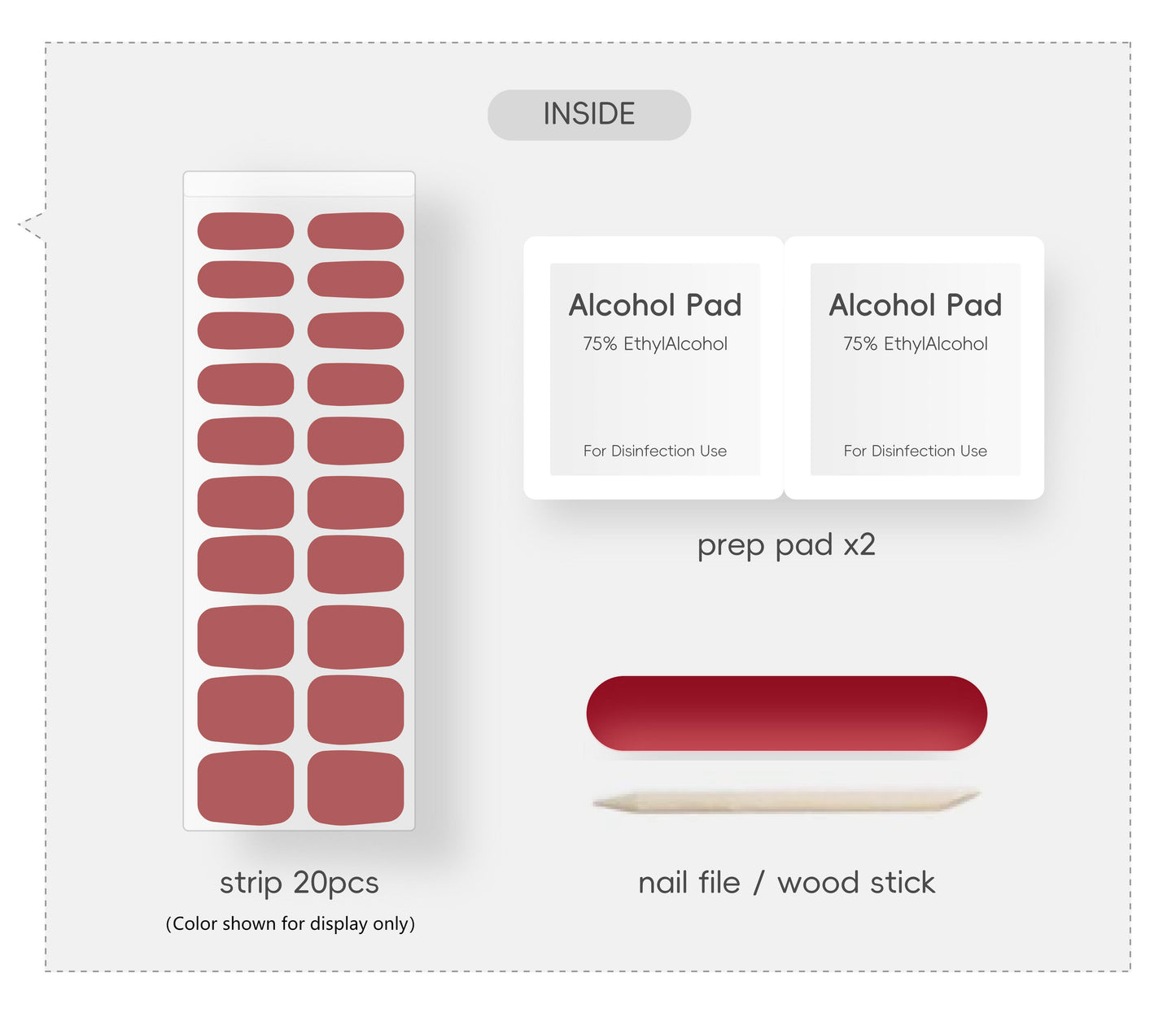Select the smallest top-right nail strip
This screenshot has width=1176, height=1017.
(x=356, y=231)
